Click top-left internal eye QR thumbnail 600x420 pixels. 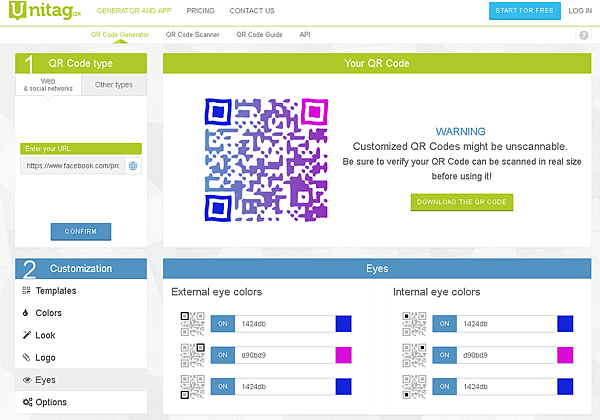tap(414, 324)
